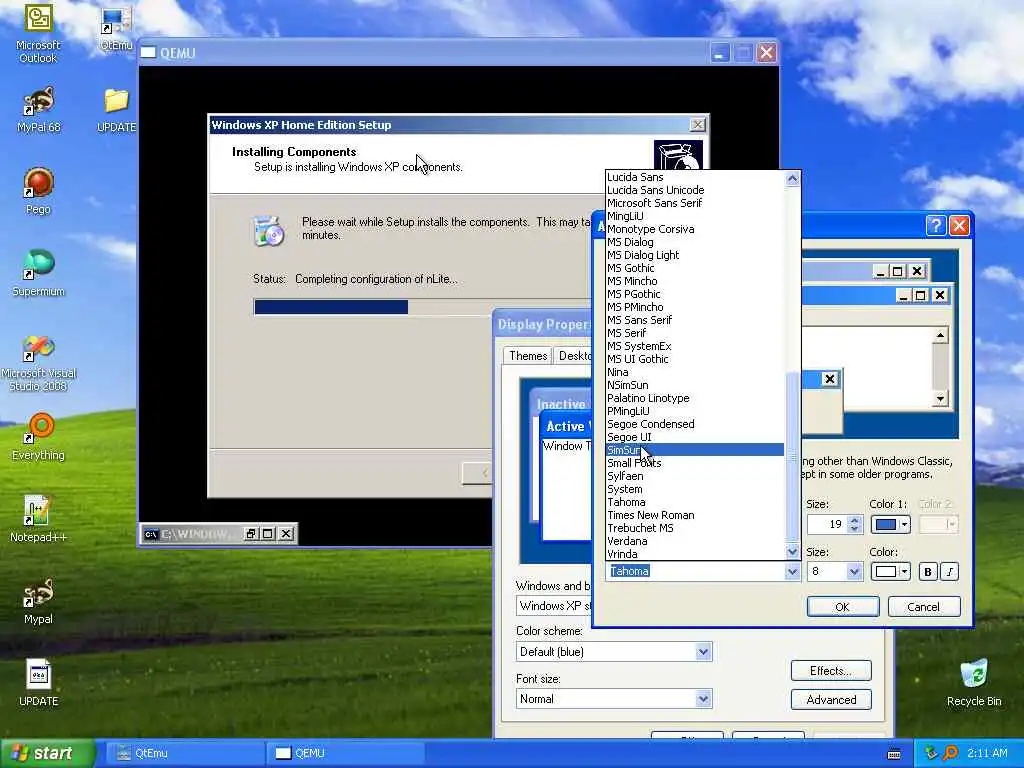Toggle Italic font button
This screenshot has width=1024, height=768.
tap(950, 572)
